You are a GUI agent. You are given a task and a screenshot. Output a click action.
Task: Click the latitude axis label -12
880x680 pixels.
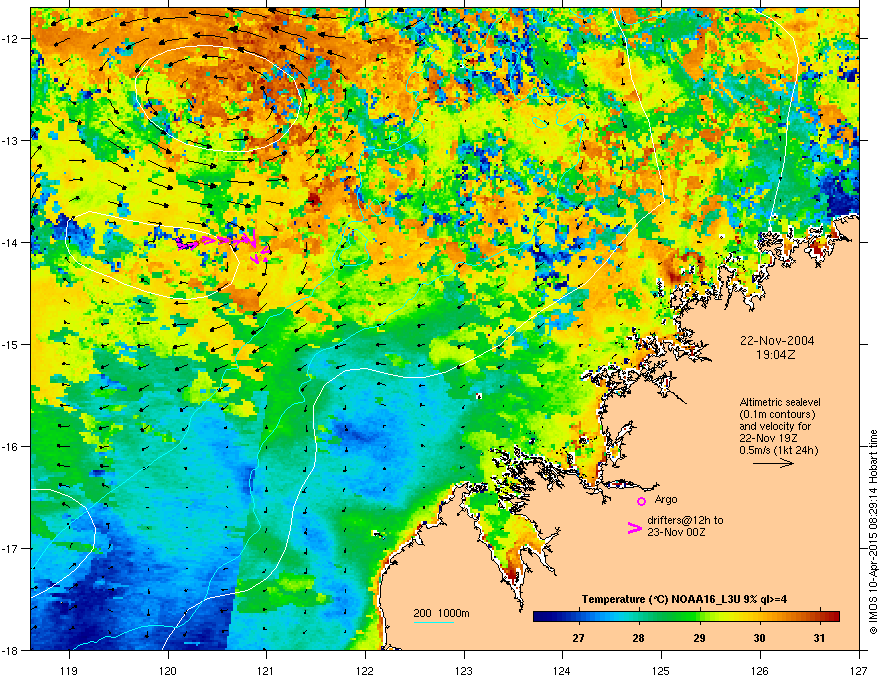click(x=11, y=39)
